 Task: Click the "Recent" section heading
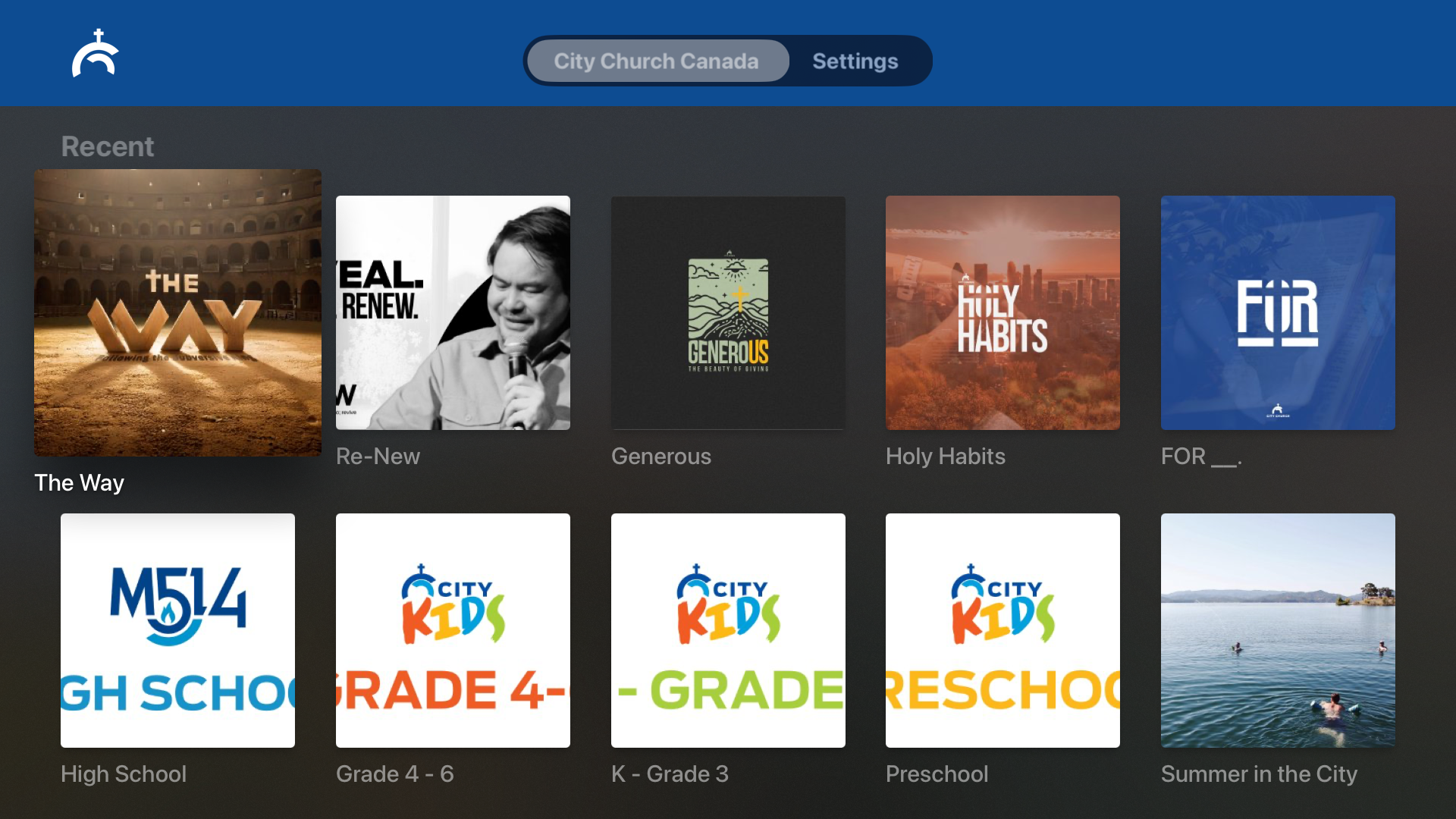108,146
